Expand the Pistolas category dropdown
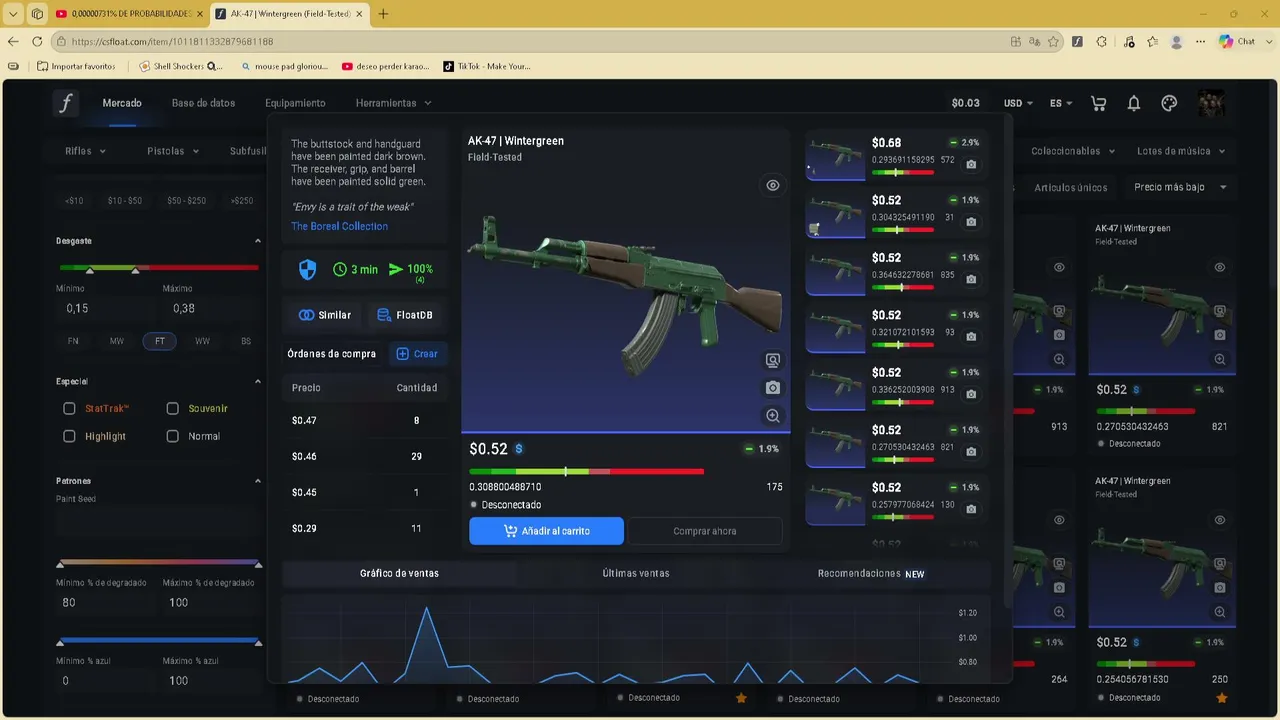Viewport: 1280px width, 720px height. [x=173, y=151]
